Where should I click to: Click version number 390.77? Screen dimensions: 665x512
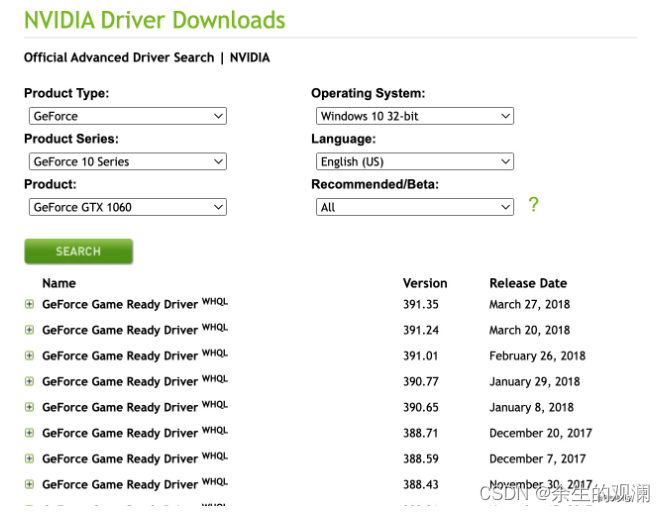[x=421, y=381]
